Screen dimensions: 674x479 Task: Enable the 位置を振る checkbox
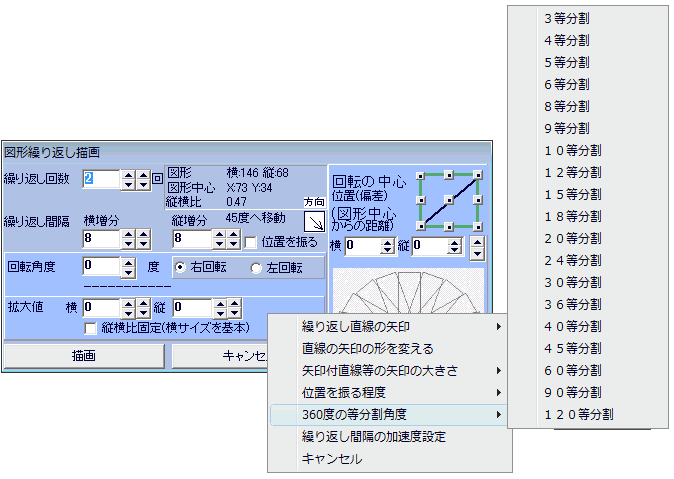251,240
